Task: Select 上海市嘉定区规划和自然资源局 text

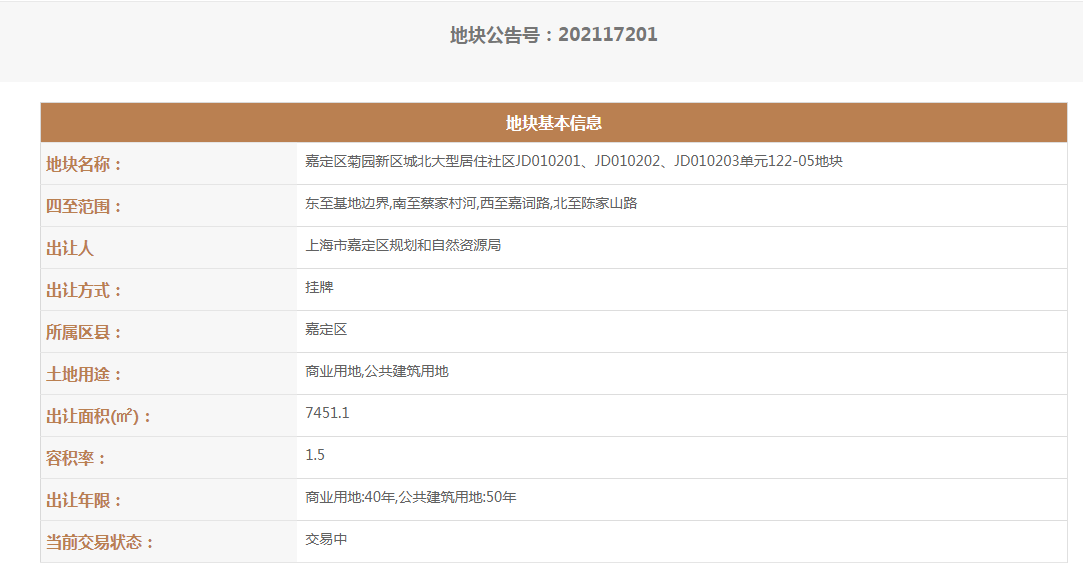Action: point(403,245)
